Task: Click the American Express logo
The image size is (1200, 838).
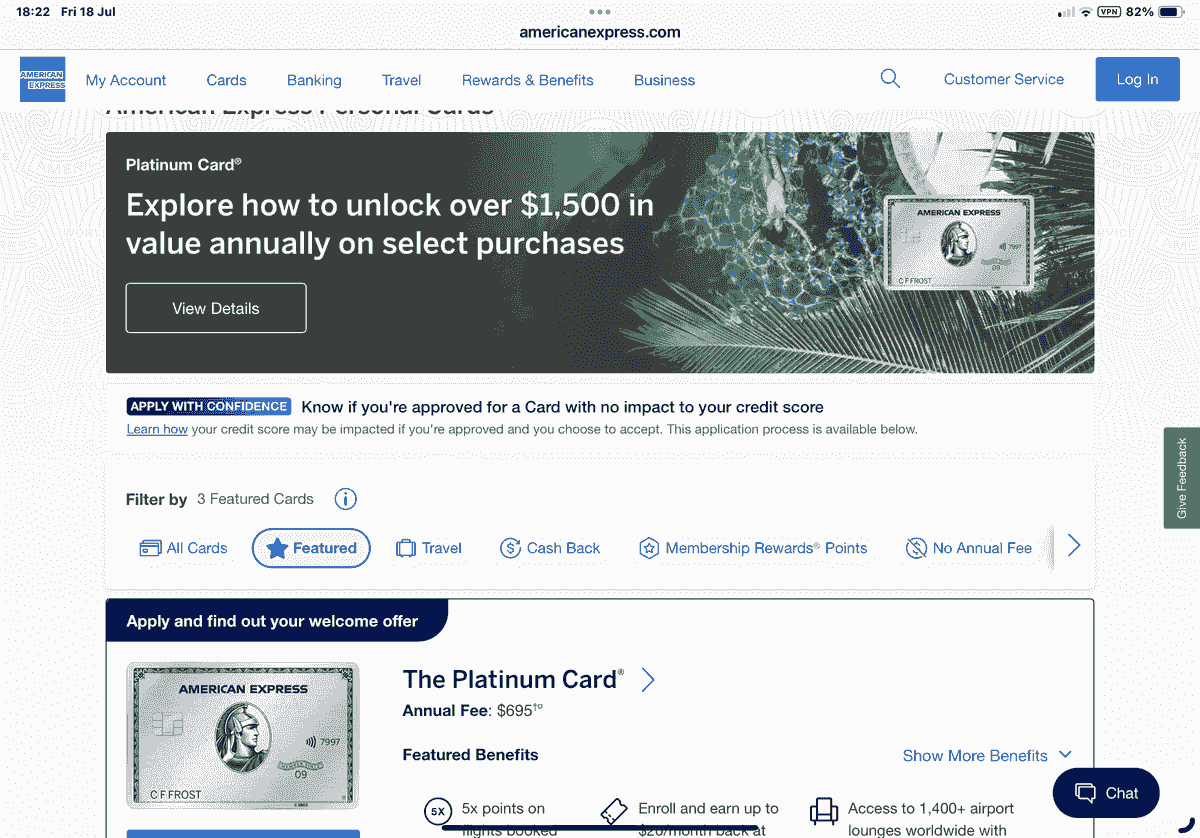Action: (42, 79)
